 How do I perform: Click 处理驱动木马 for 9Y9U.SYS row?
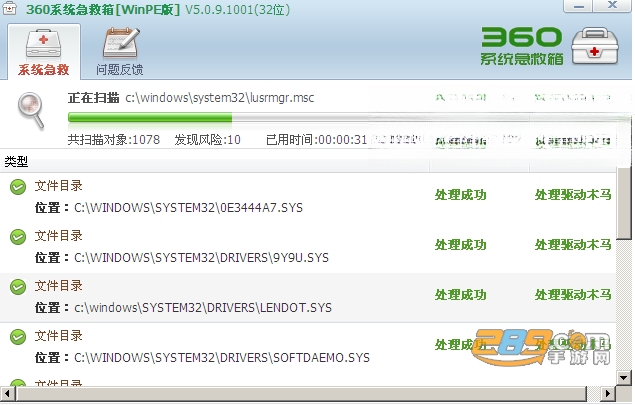click(x=573, y=245)
